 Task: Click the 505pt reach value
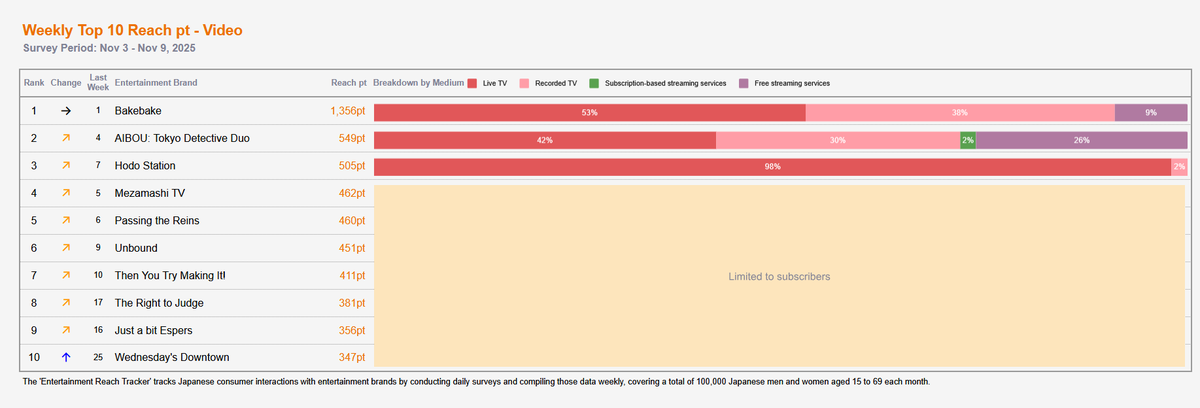point(352,167)
